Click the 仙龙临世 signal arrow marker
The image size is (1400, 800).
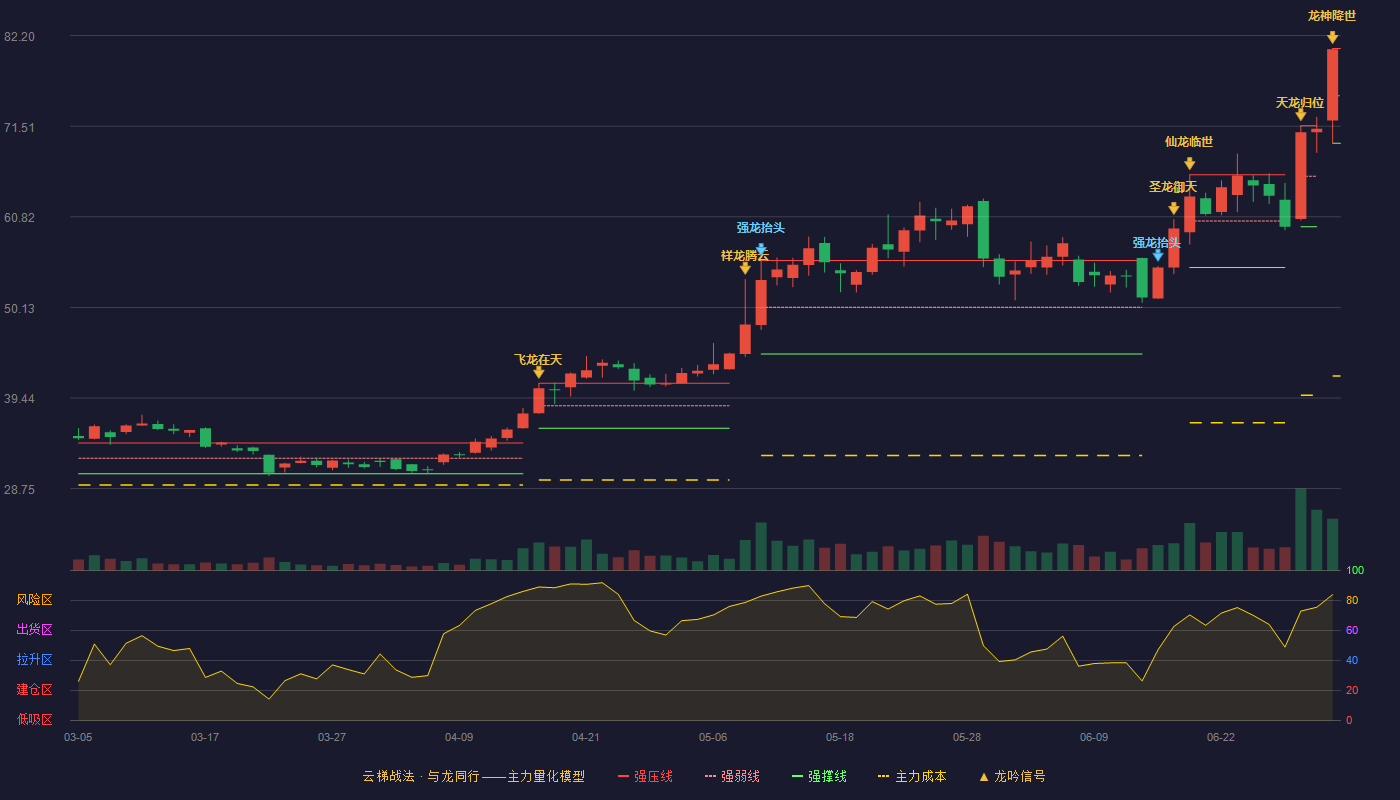1189,163
